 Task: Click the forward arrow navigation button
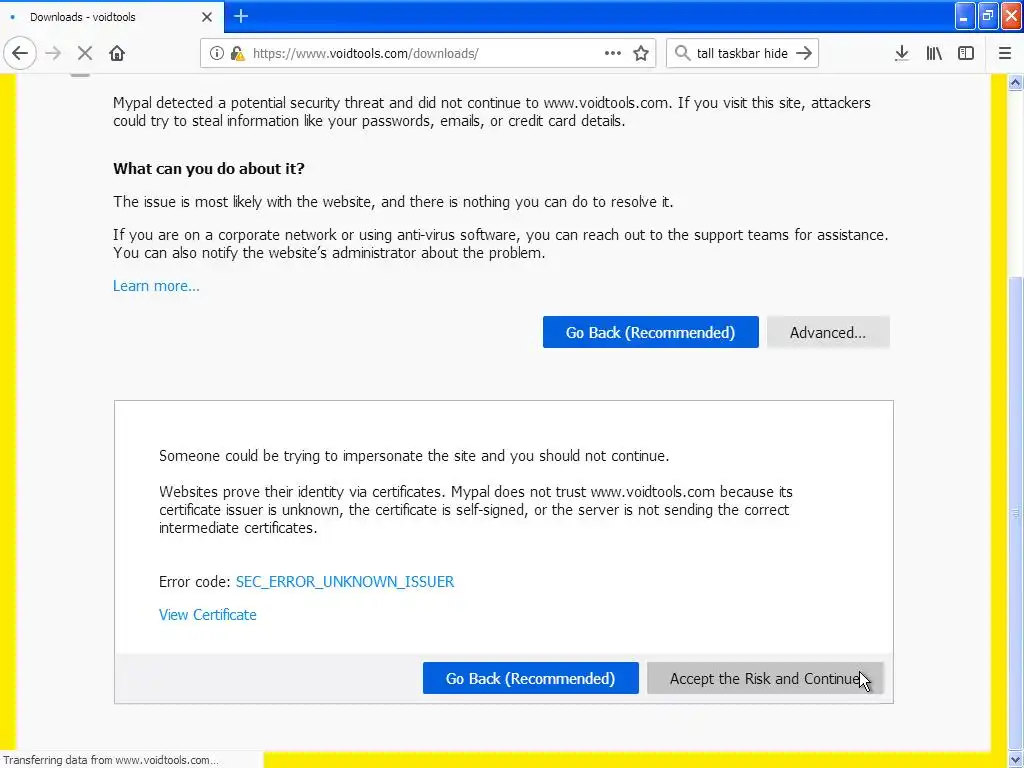click(x=53, y=54)
